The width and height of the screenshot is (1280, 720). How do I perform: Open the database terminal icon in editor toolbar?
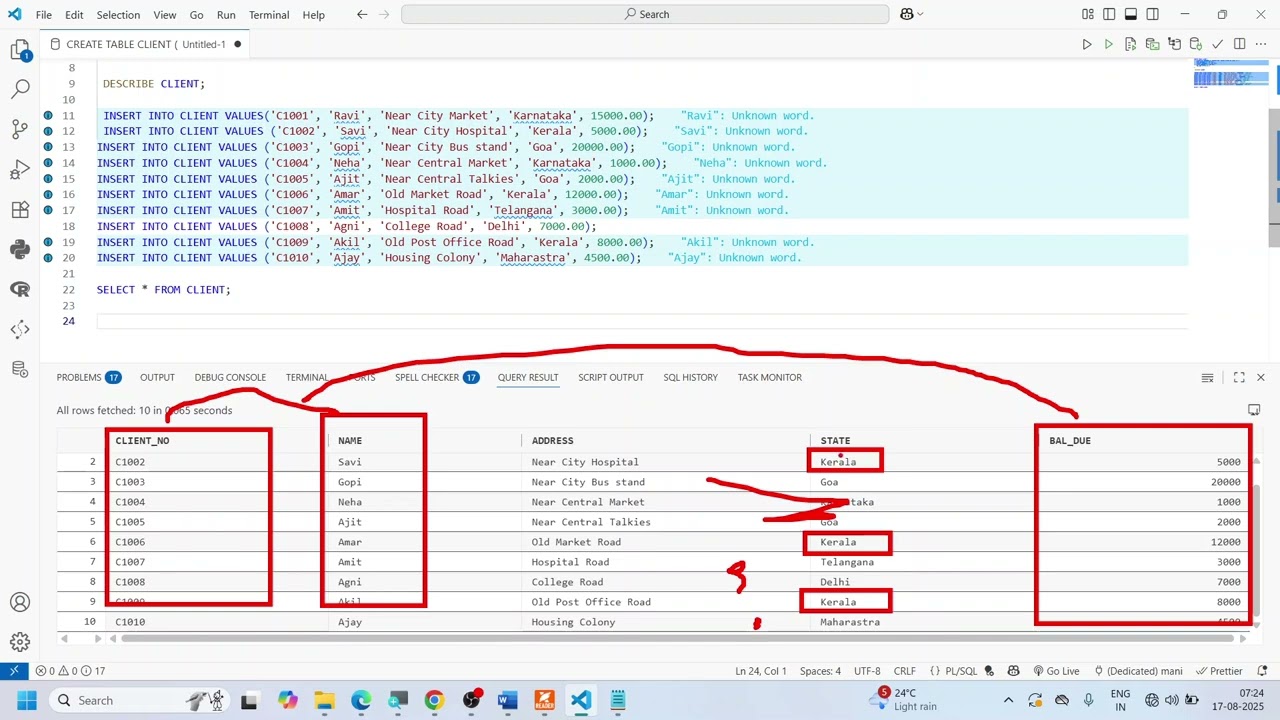[x=1152, y=44]
